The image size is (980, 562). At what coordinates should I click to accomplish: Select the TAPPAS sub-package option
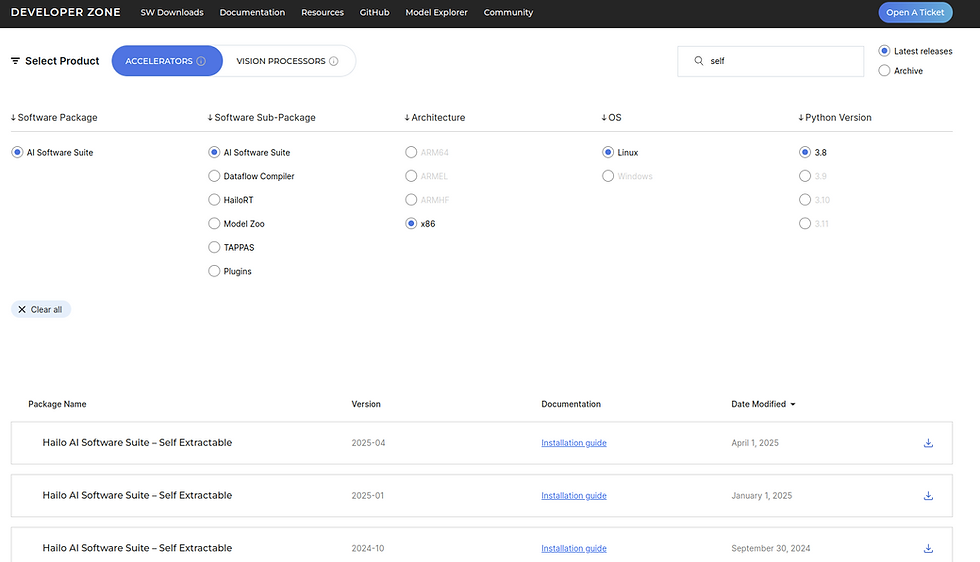click(x=214, y=248)
